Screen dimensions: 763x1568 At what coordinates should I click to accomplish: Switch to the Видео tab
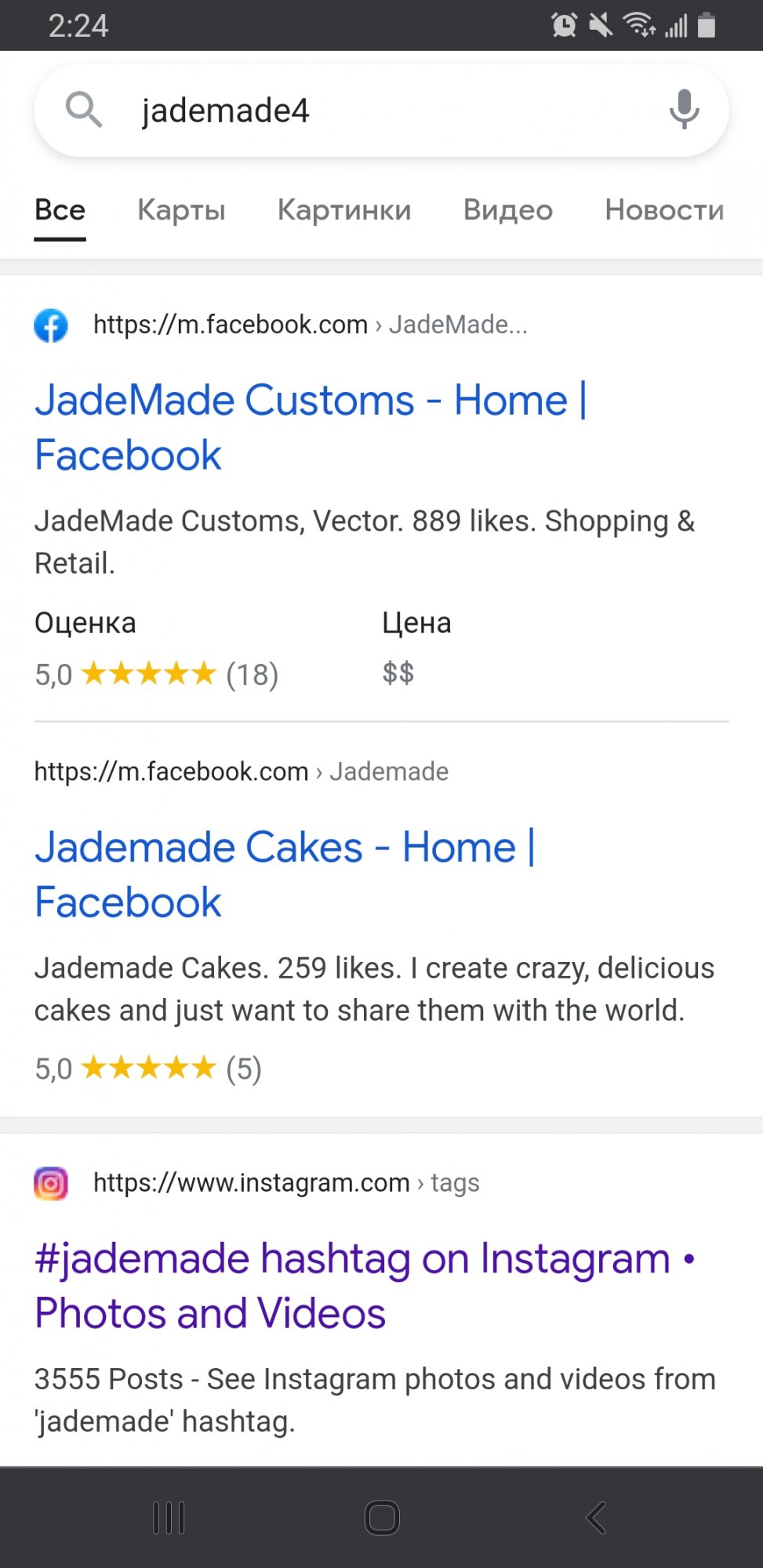tap(508, 210)
